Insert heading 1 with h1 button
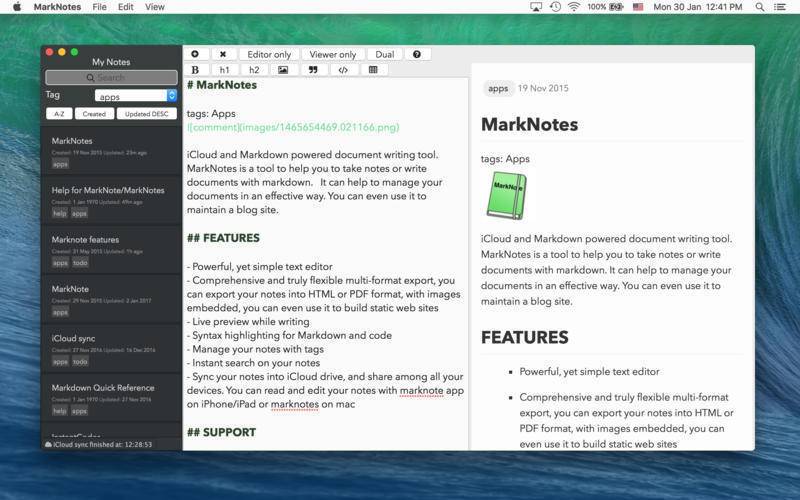Screen dimensions: 800x500 coord(224,70)
